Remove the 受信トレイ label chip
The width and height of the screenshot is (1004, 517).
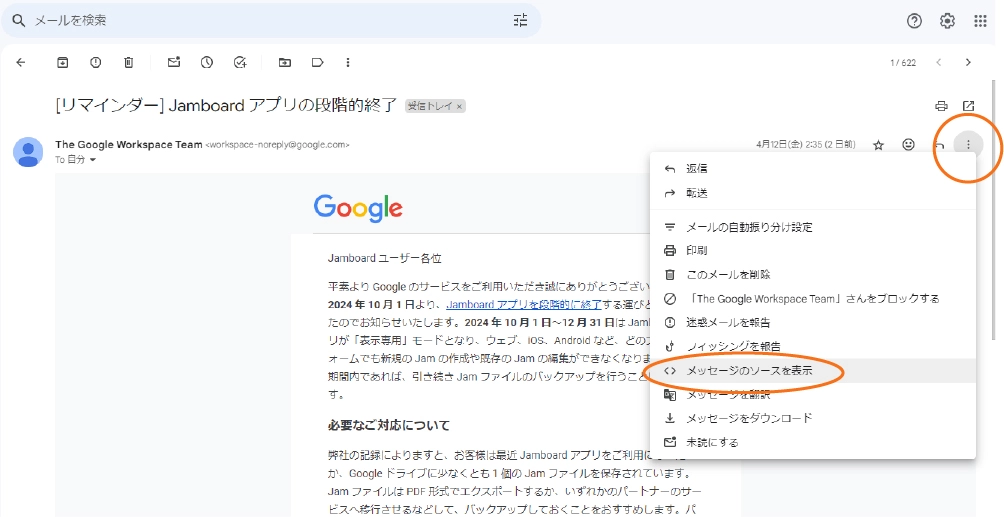[459, 106]
